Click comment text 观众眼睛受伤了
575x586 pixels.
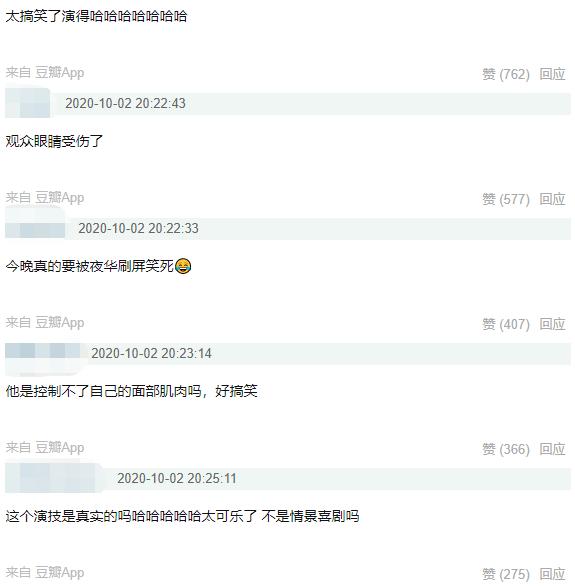(54, 141)
